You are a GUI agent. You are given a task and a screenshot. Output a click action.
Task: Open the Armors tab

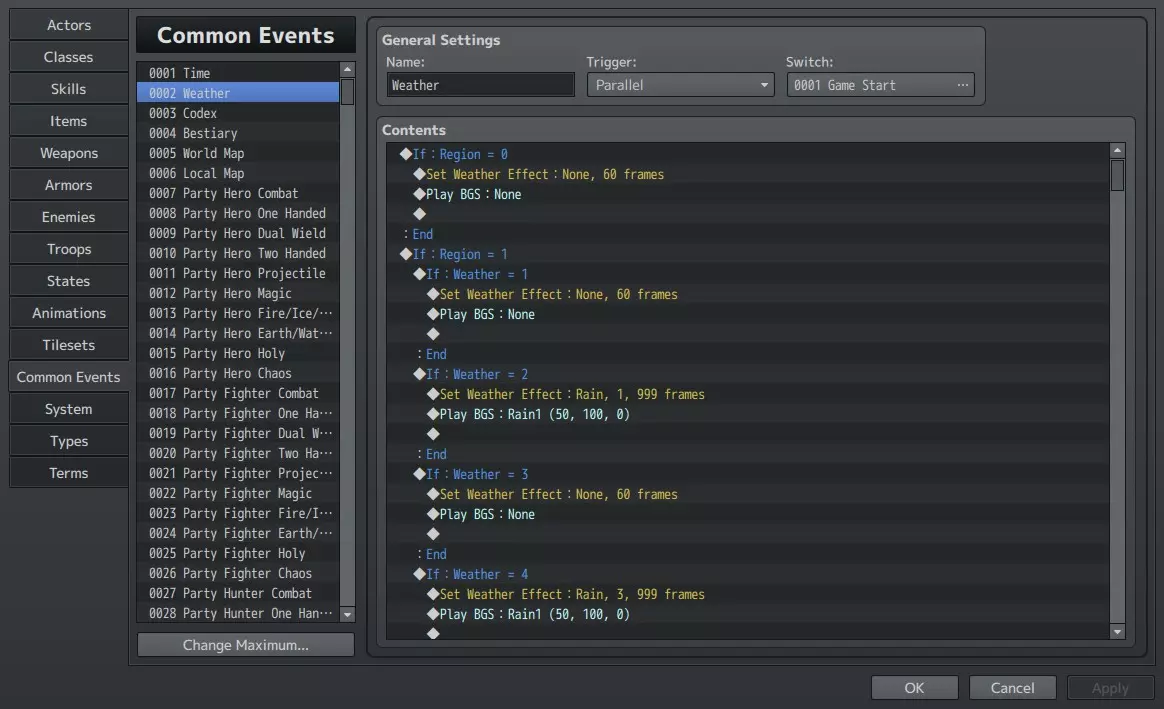pos(68,184)
